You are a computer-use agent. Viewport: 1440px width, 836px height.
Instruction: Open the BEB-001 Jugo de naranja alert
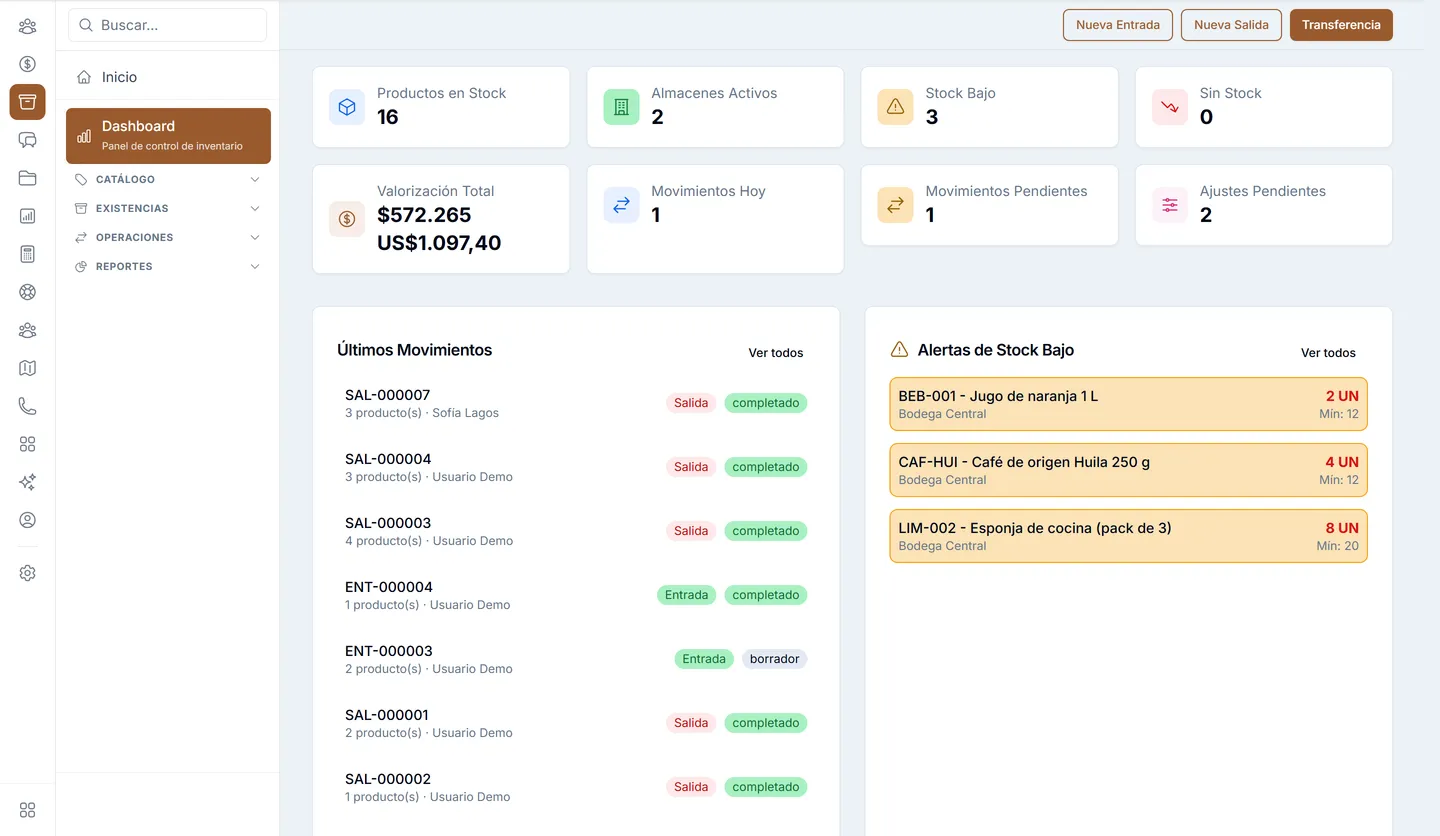[1128, 404]
